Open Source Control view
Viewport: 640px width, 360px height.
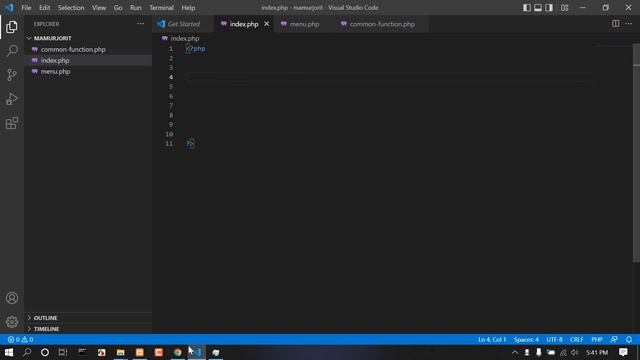pyautogui.click(x=12, y=75)
